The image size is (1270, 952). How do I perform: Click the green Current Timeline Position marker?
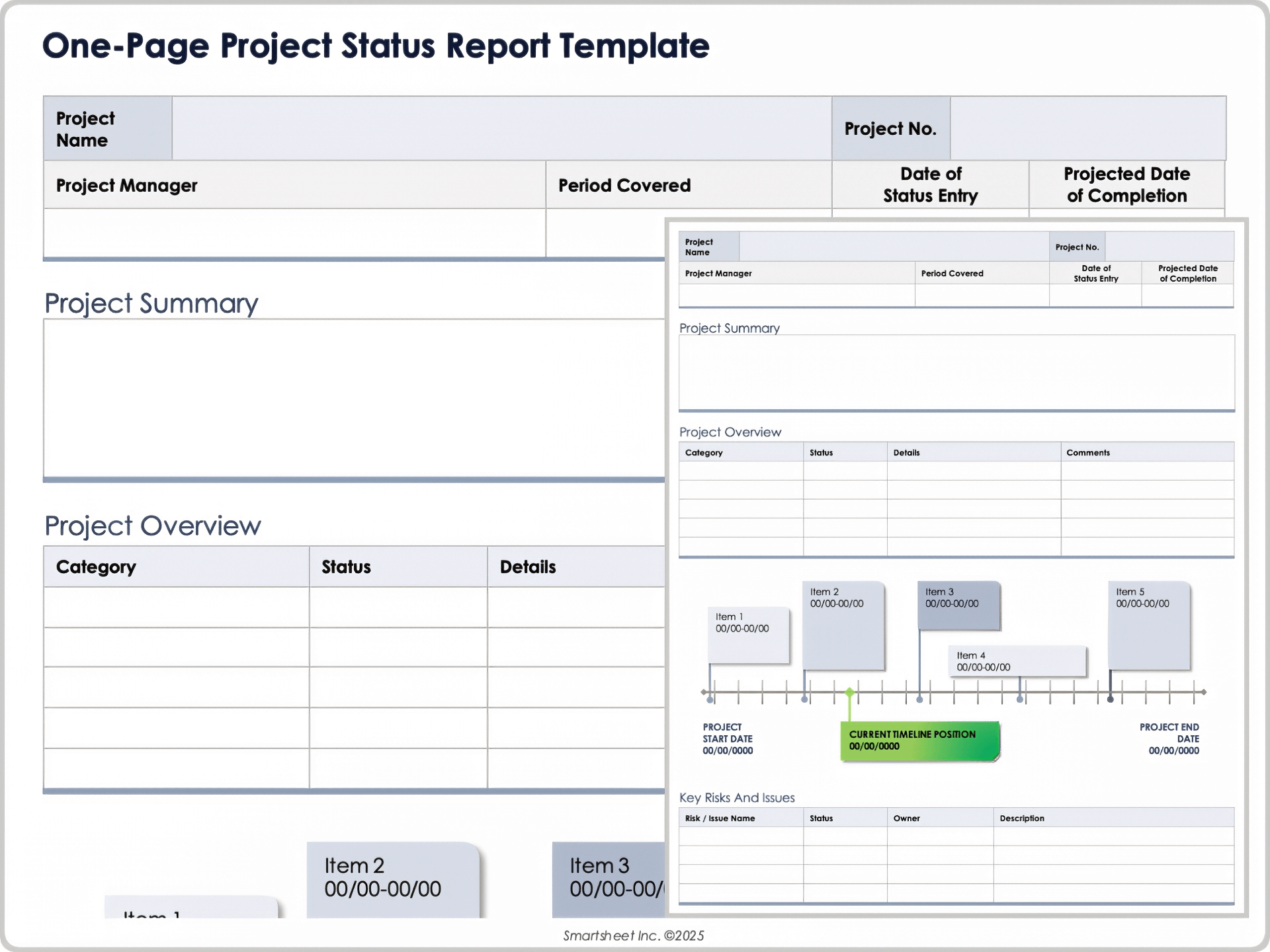[919, 741]
